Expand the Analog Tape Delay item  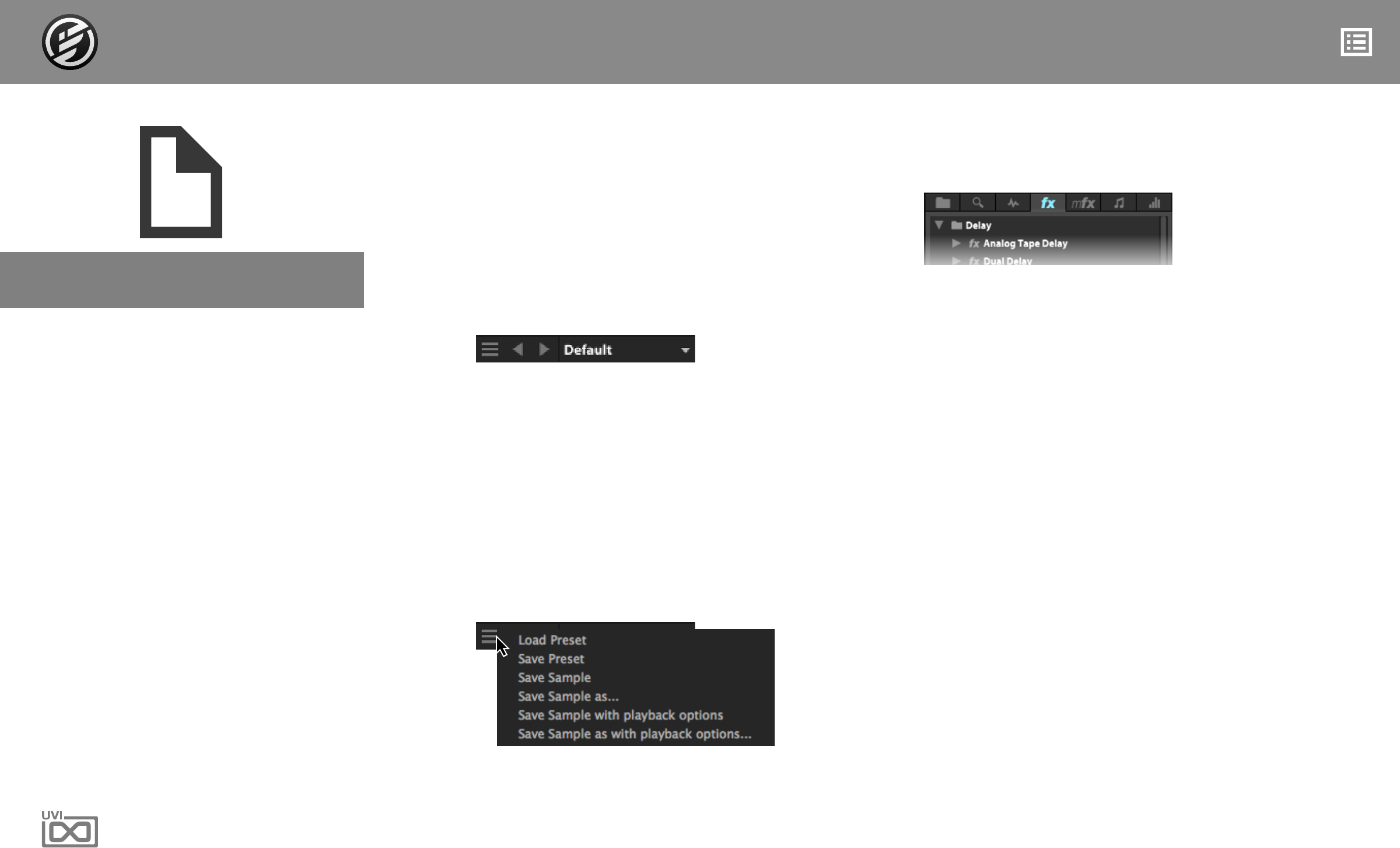click(x=956, y=243)
